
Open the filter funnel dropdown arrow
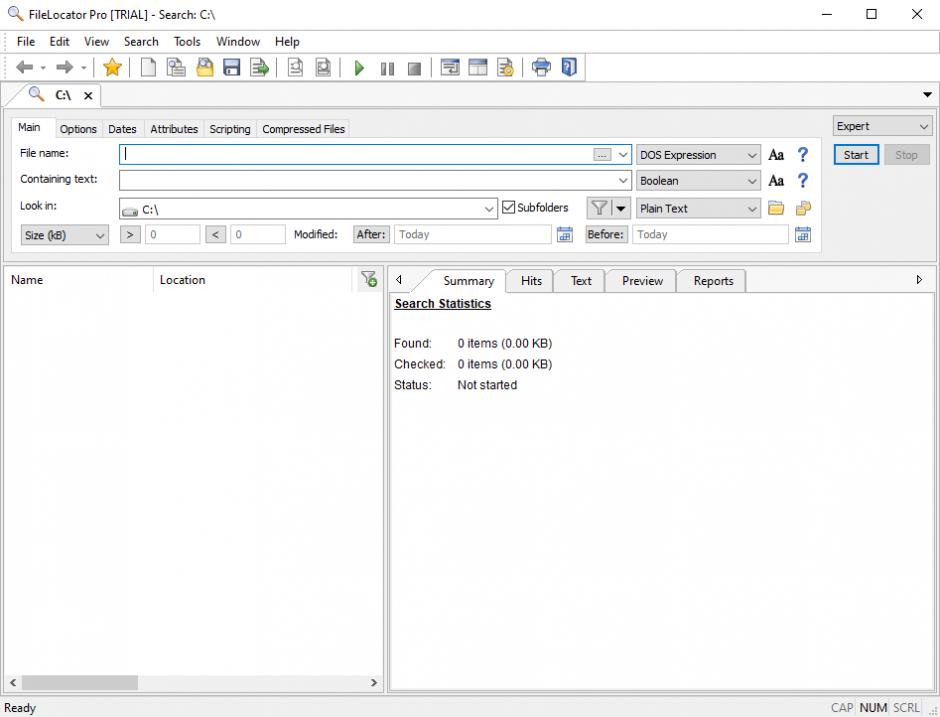coord(621,208)
